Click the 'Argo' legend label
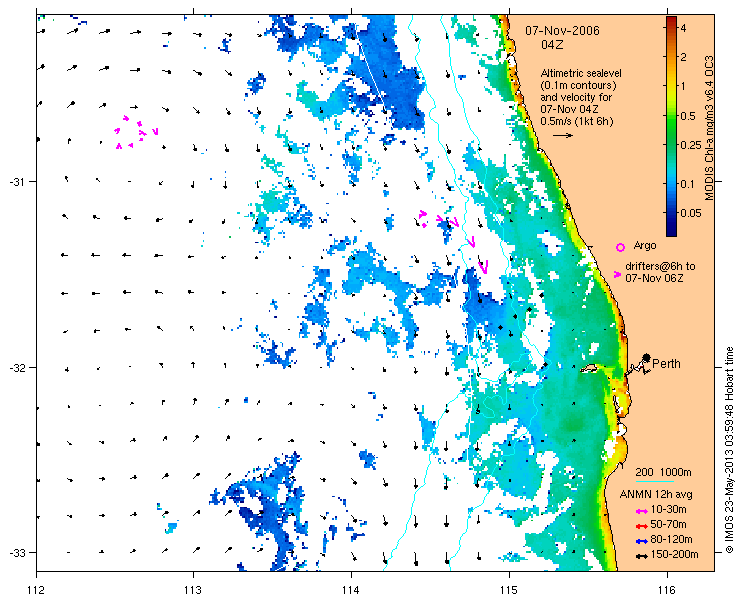 645,245
